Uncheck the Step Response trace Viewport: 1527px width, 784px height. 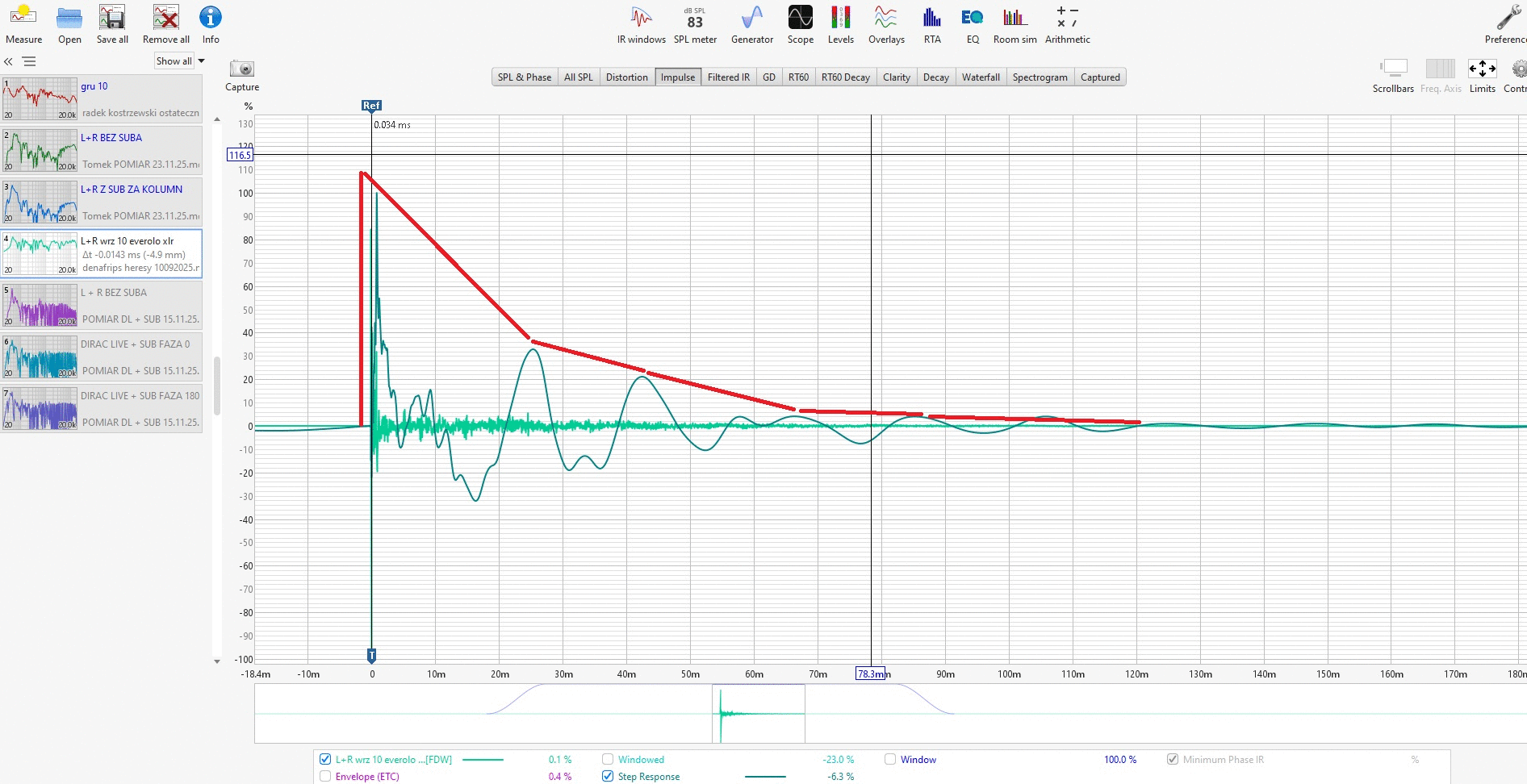tap(608, 777)
